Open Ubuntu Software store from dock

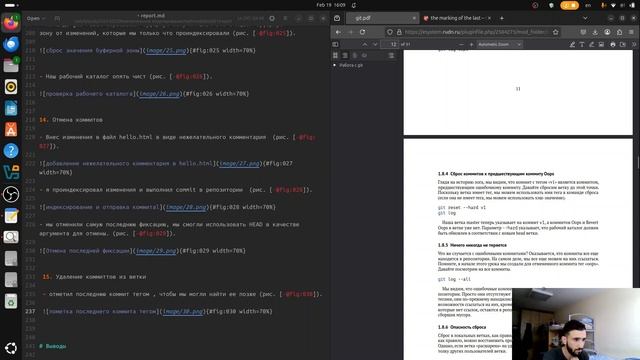click(11, 129)
